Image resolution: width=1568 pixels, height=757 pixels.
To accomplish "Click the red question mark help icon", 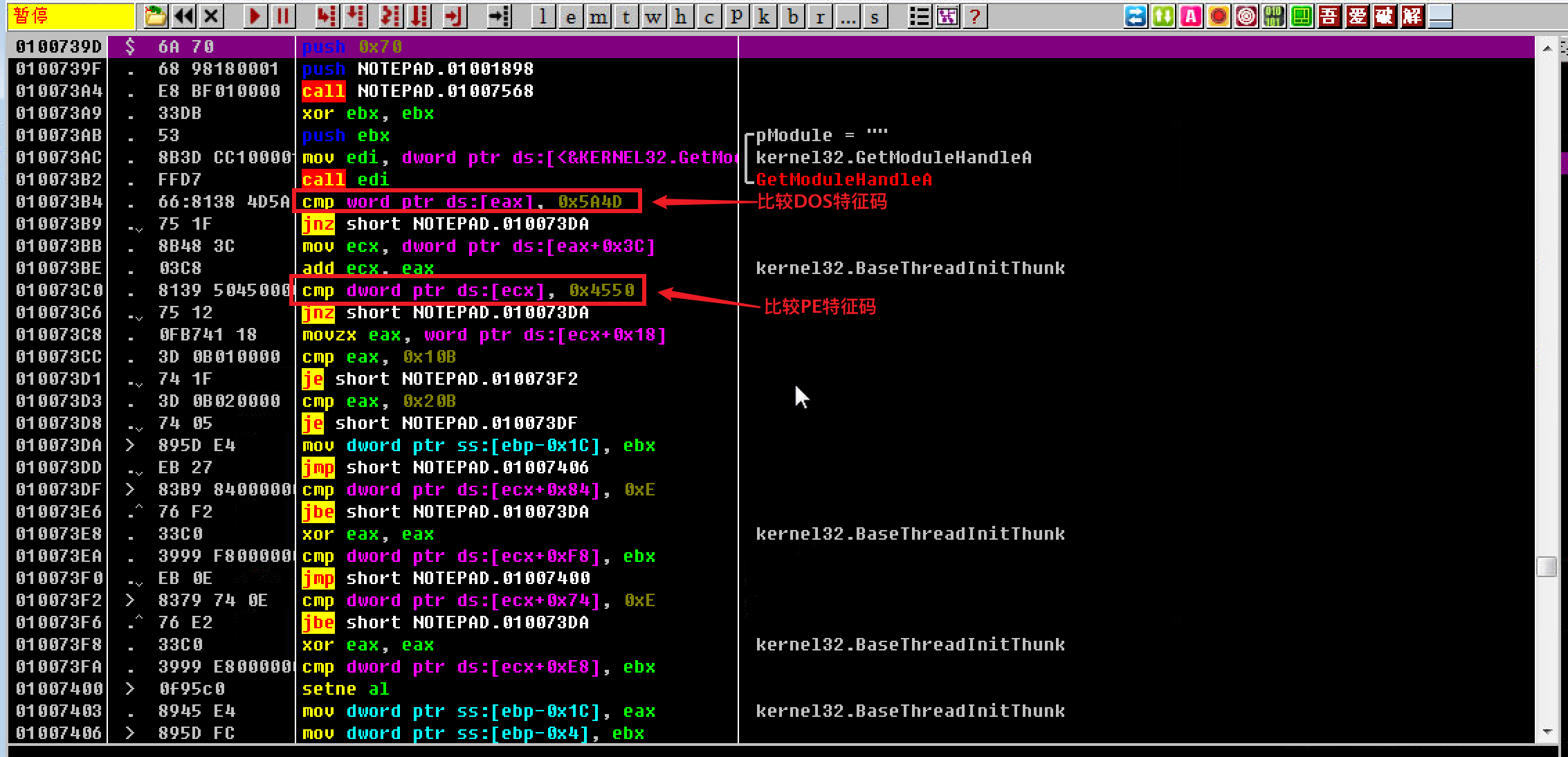I will point(975,17).
